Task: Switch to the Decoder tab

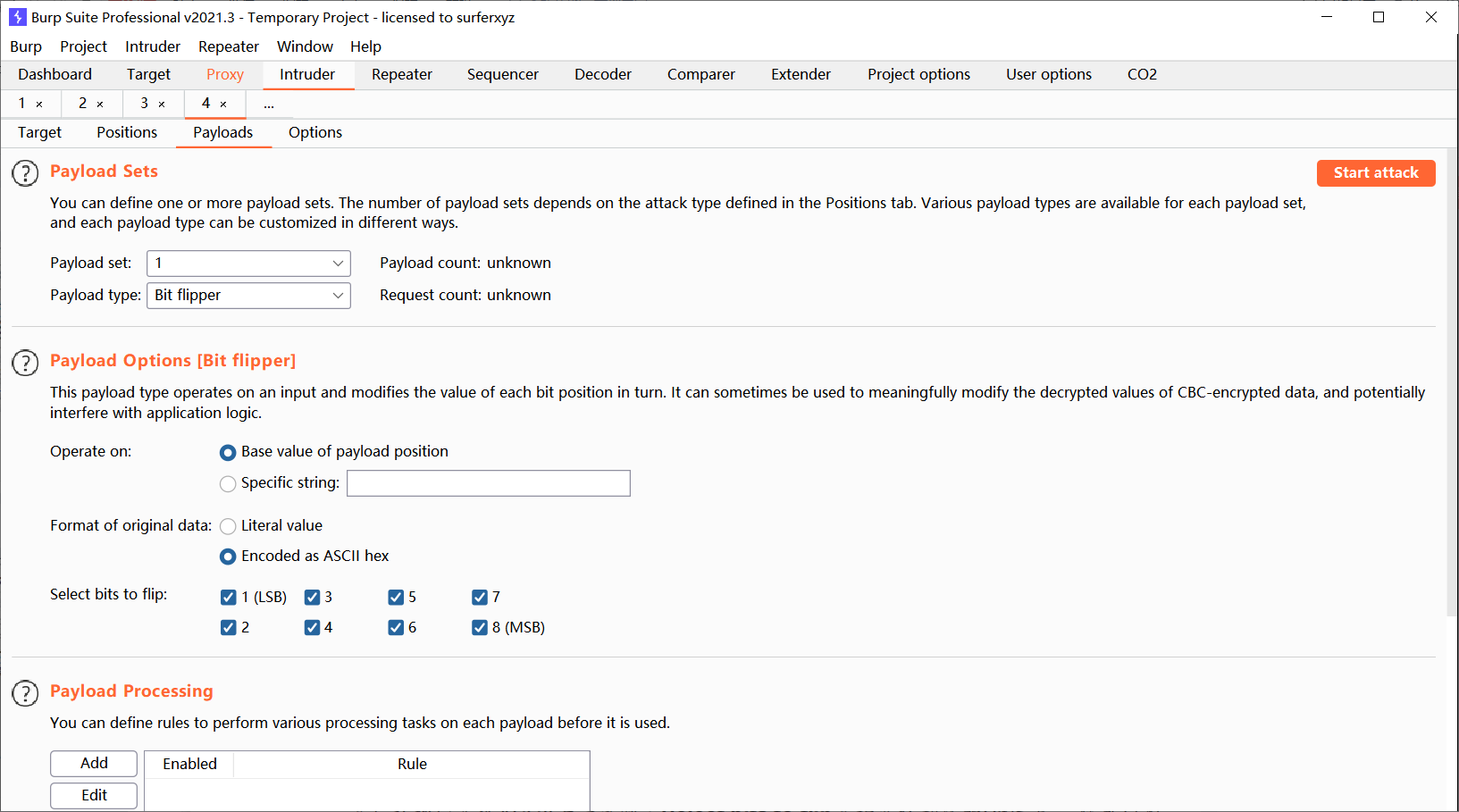Action: [x=603, y=75]
